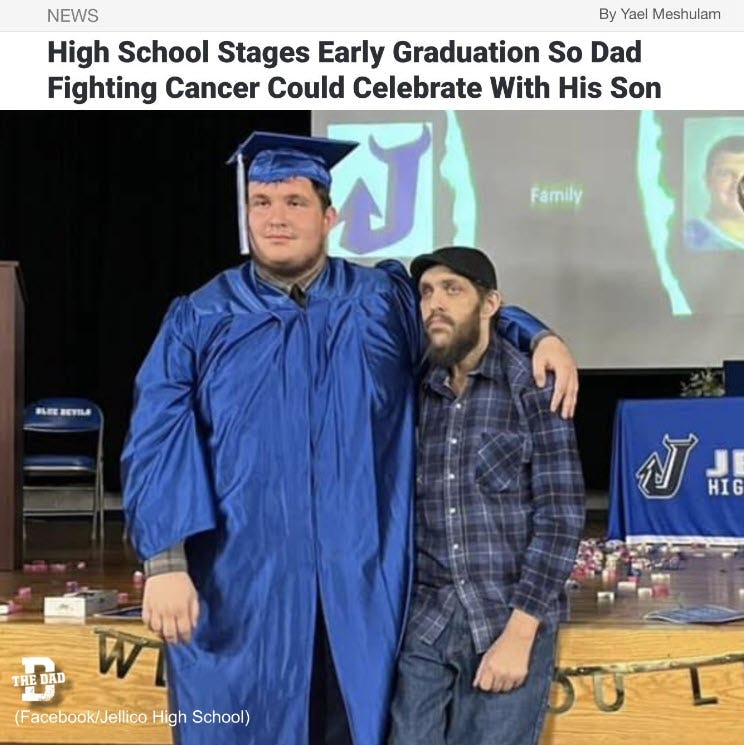Click the J logo on blue tablecloth
Image resolution: width=744 pixels, height=745 pixels.
667,466
